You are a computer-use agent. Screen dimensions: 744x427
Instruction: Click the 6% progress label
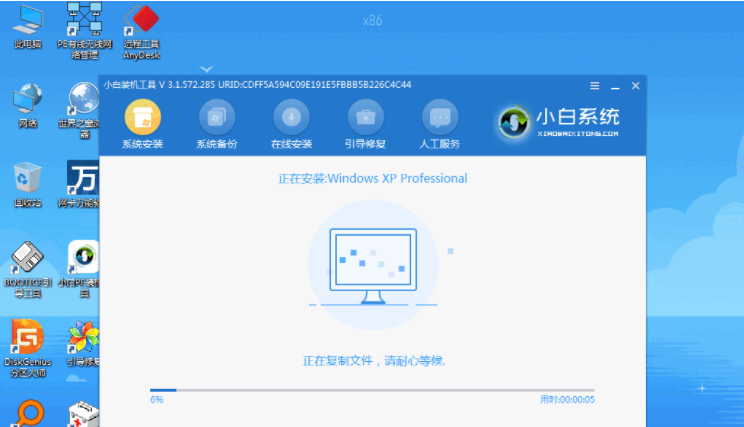pos(157,399)
